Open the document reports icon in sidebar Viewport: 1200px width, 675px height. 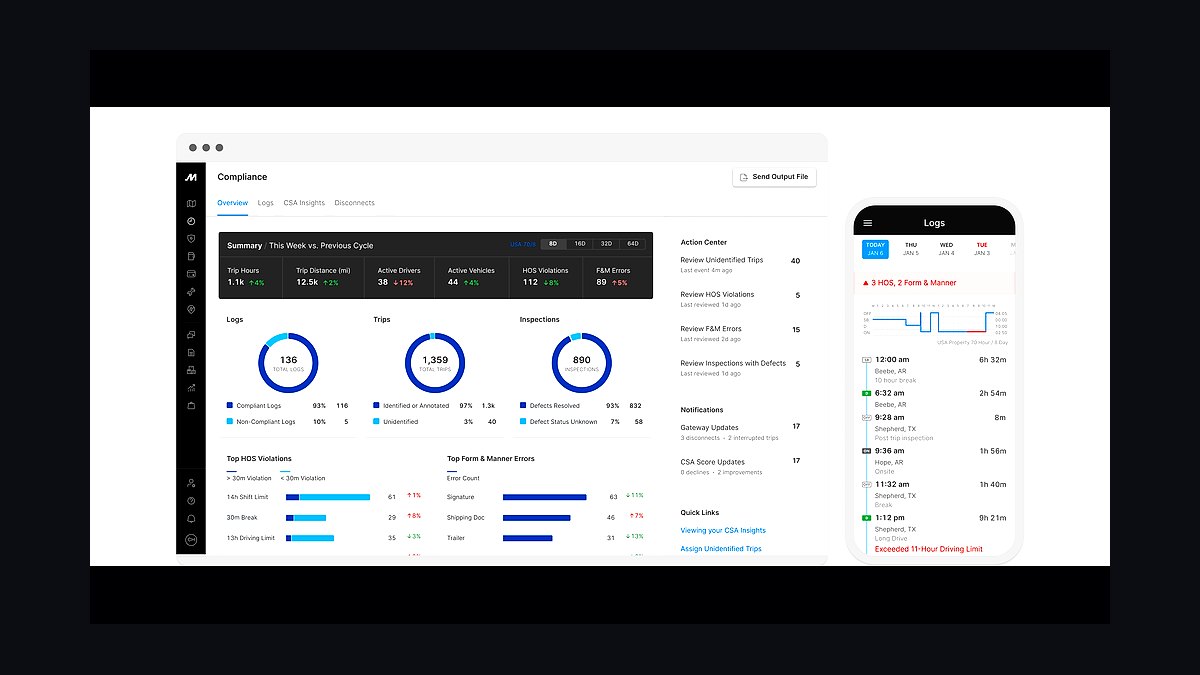190,352
